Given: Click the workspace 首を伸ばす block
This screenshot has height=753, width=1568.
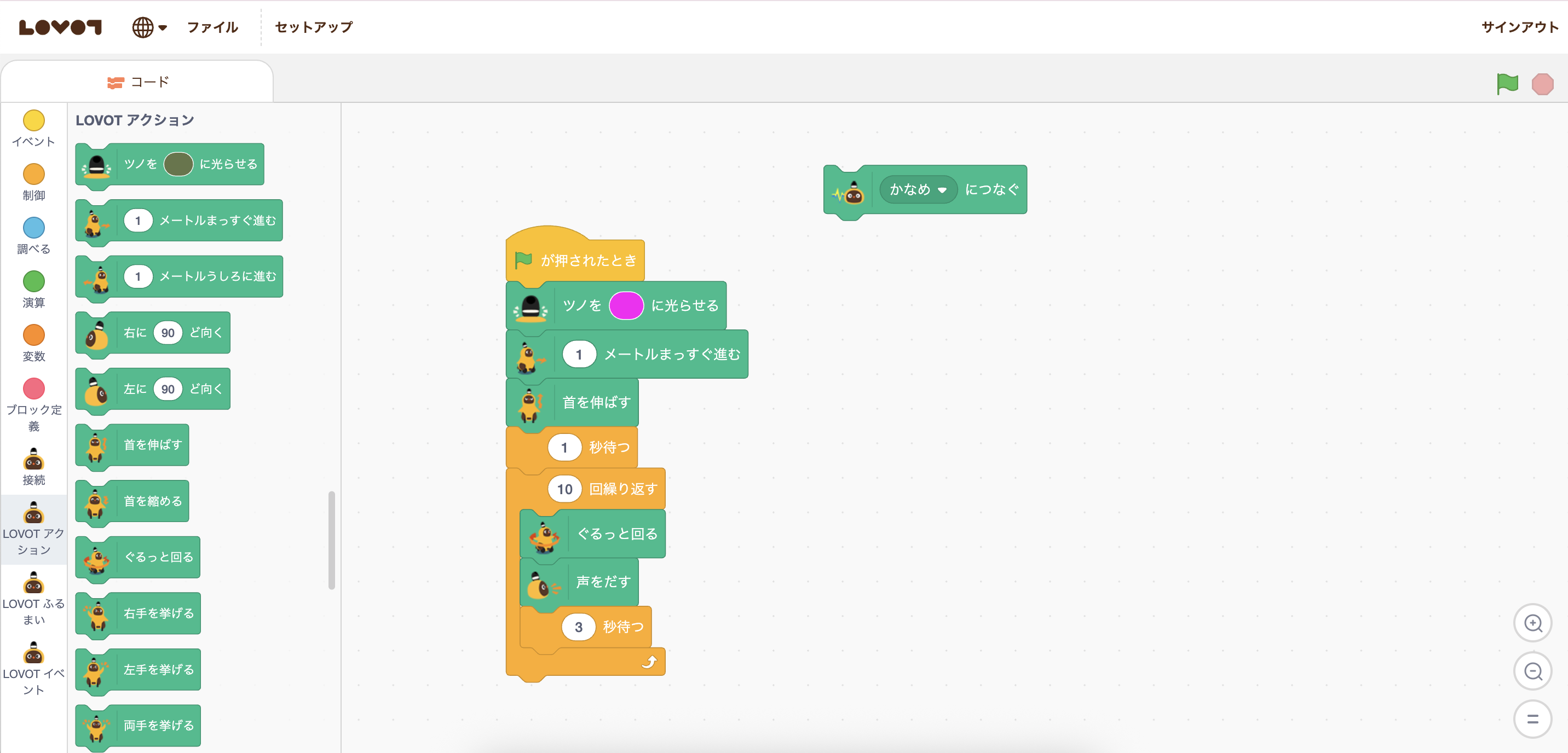Looking at the screenshot, I should [573, 403].
